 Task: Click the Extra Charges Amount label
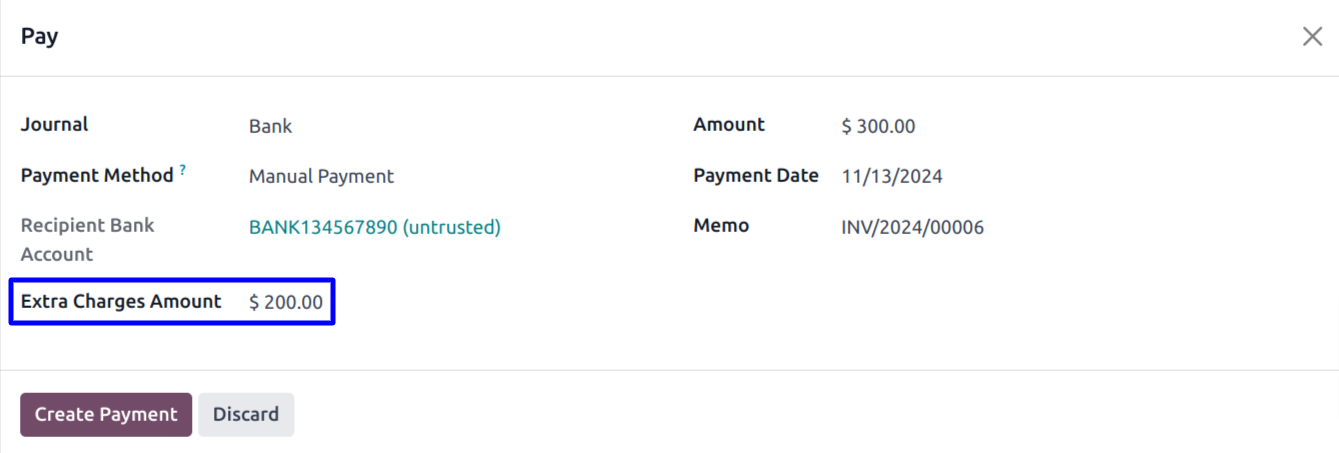coord(121,302)
